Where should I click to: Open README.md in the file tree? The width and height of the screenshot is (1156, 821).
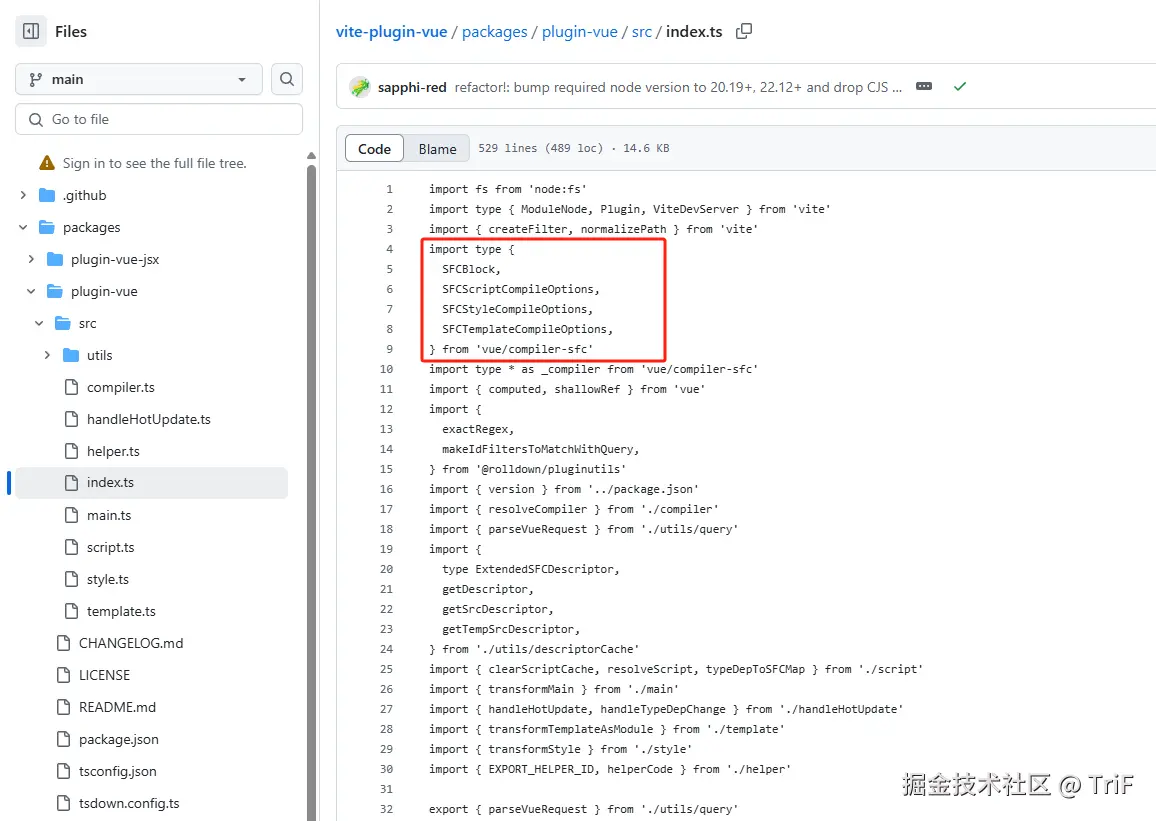coord(117,708)
